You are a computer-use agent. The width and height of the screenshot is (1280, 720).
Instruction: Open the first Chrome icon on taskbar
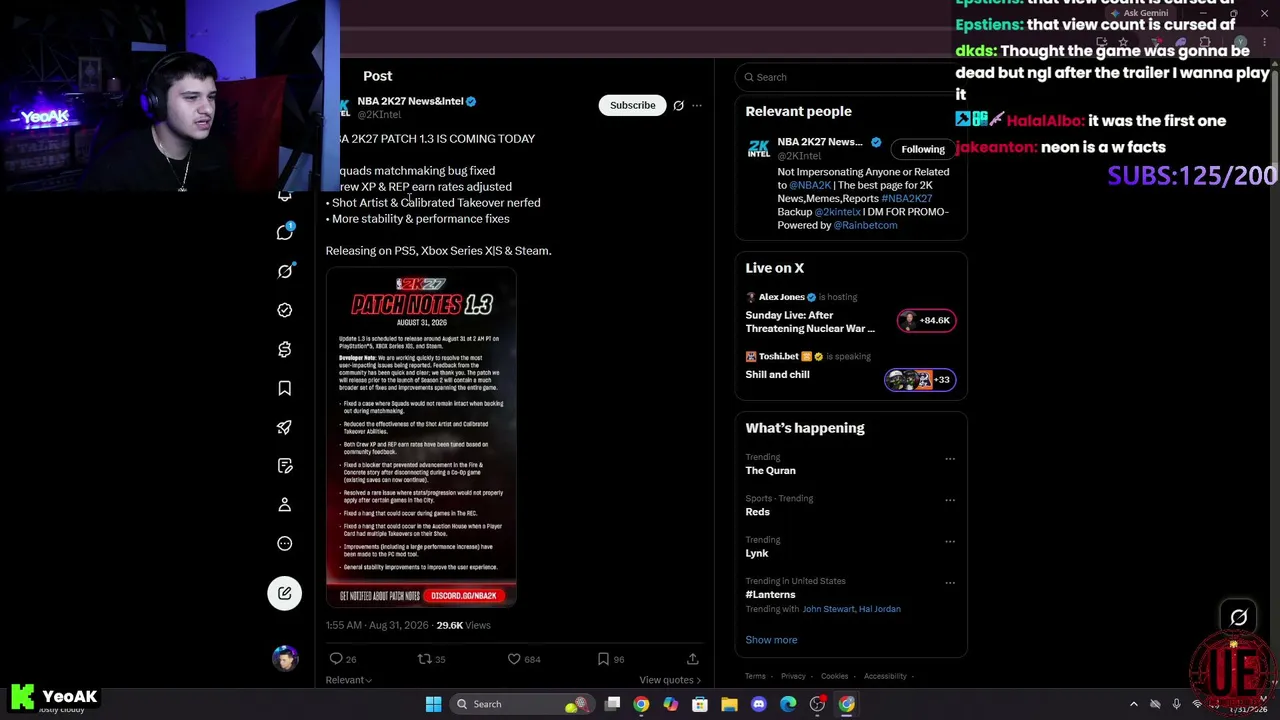click(x=641, y=704)
